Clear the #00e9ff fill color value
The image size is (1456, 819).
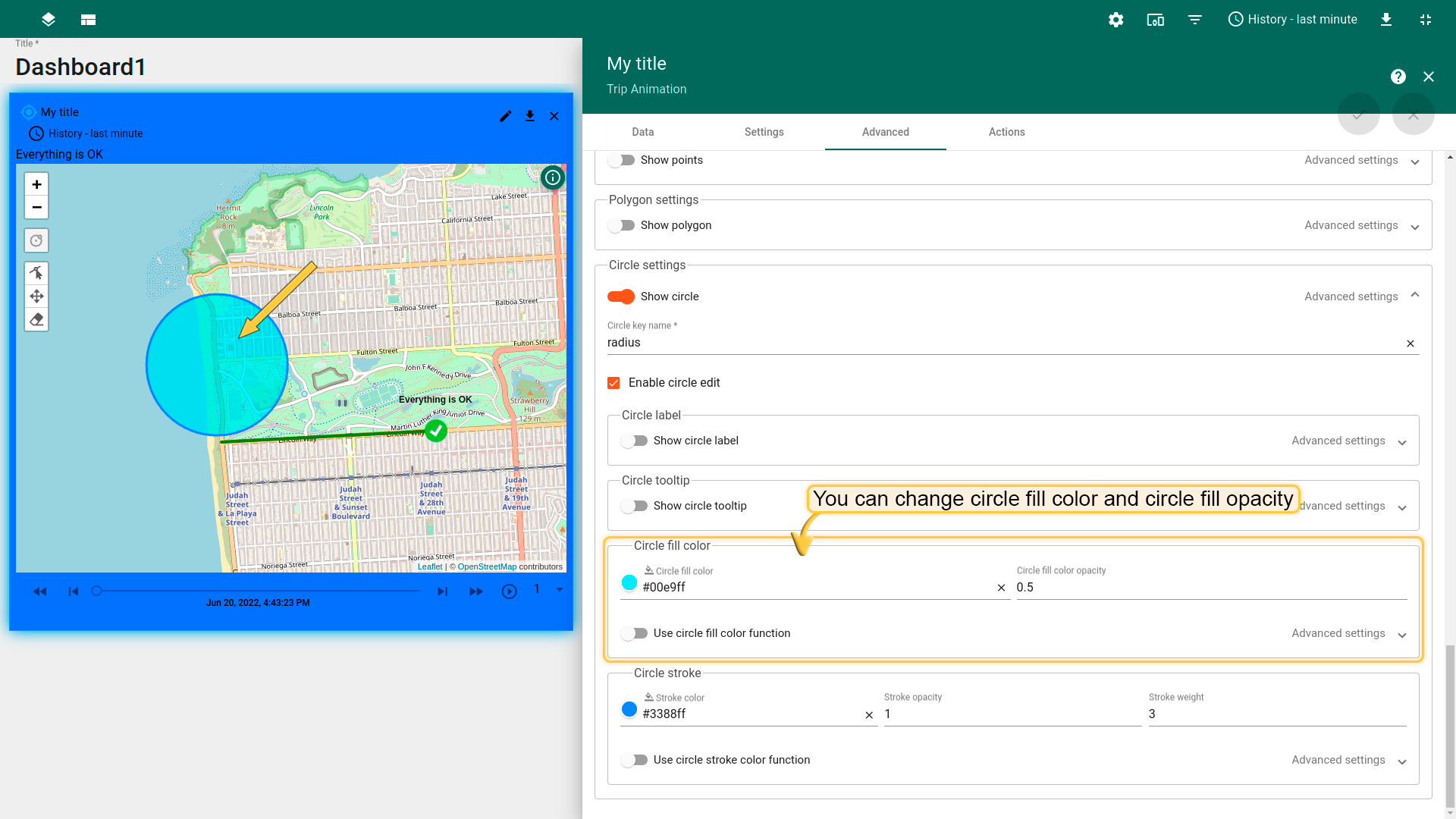pyautogui.click(x=1001, y=588)
